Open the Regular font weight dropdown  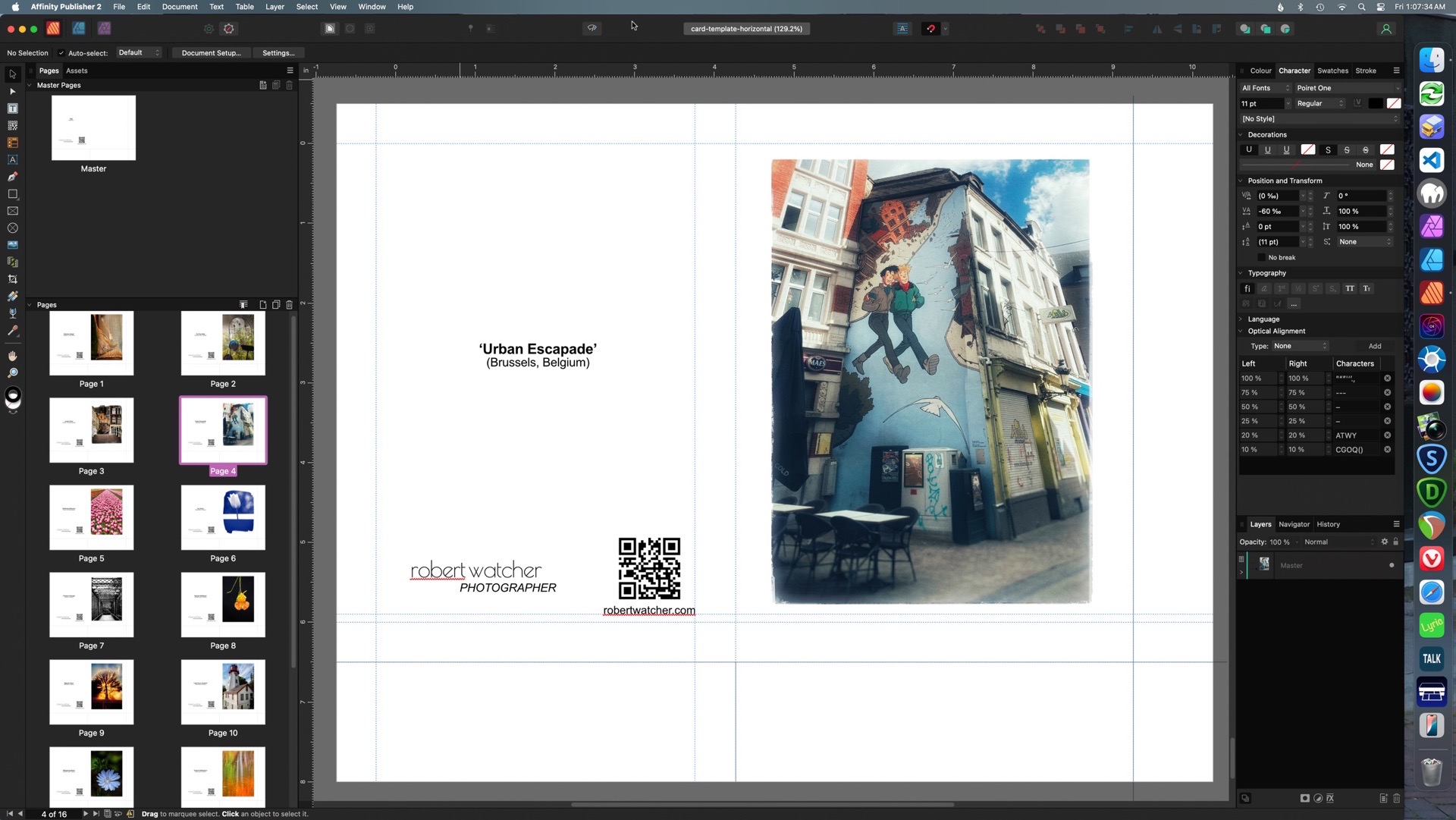coord(1319,103)
